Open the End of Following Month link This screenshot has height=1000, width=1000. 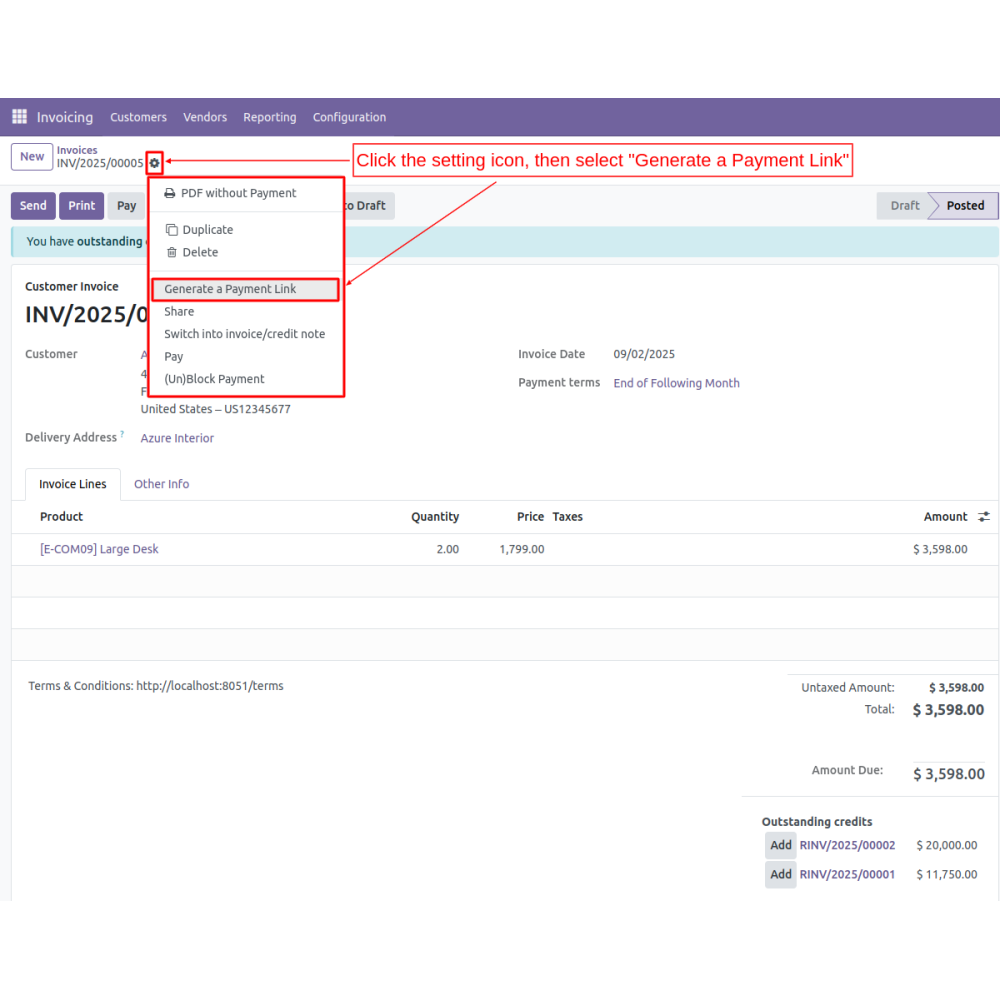676,383
